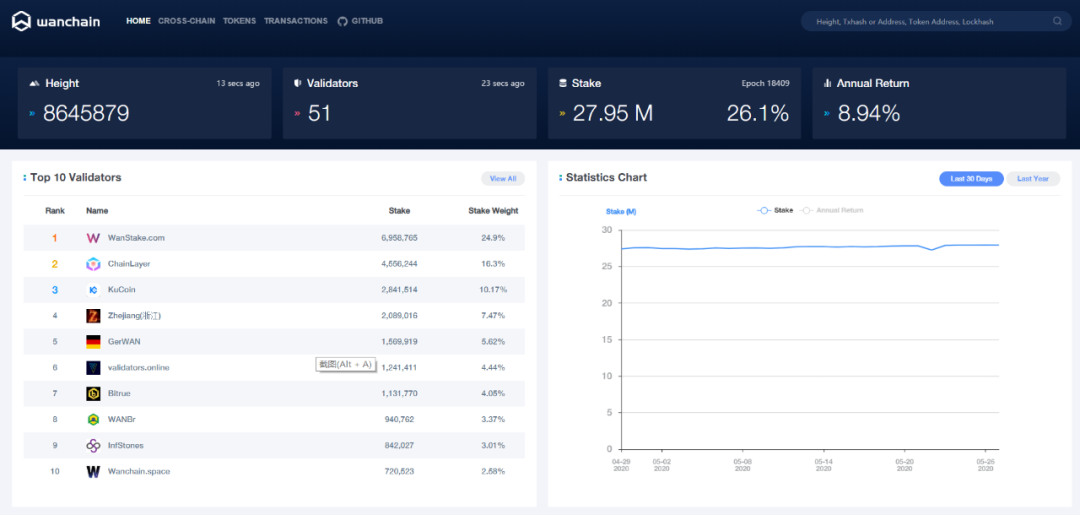
Task: Click the ChainLayer validator logo
Action: [93, 264]
